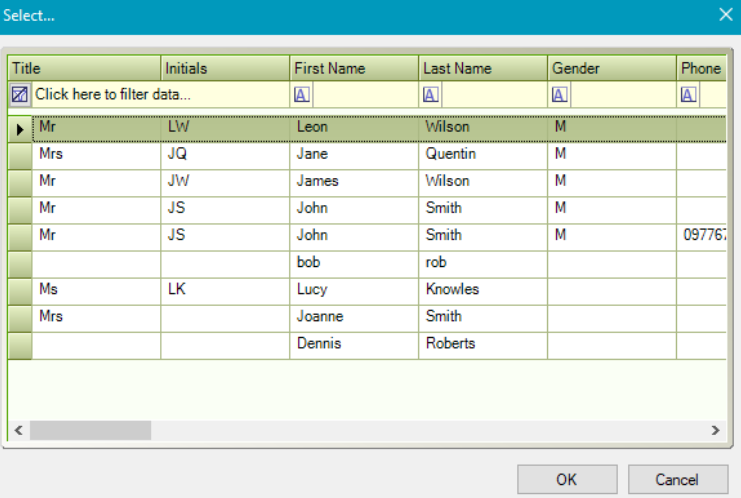Click row selector arrow for Leon Wilson
Image resolution: width=741 pixels, height=498 pixels.
click(20, 129)
